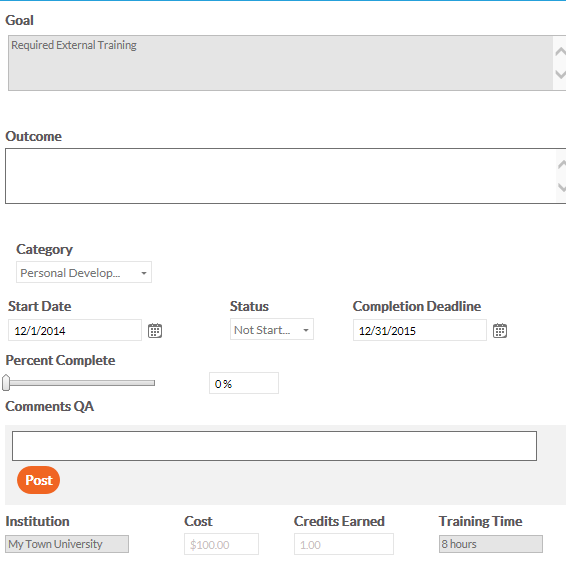566x569 pixels.
Task: Click the Institution field My Town University
Action: (67, 544)
